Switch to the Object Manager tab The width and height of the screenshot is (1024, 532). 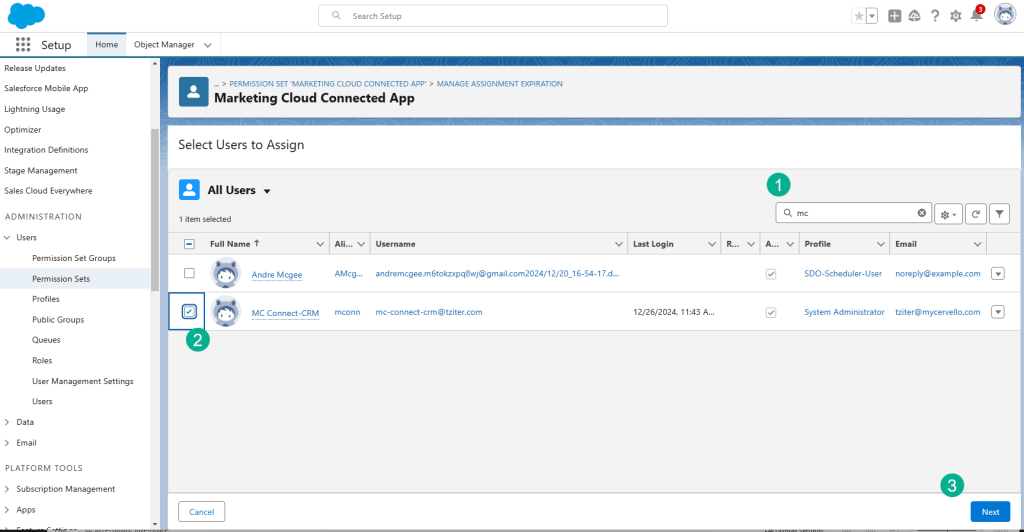tap(164, 45)
